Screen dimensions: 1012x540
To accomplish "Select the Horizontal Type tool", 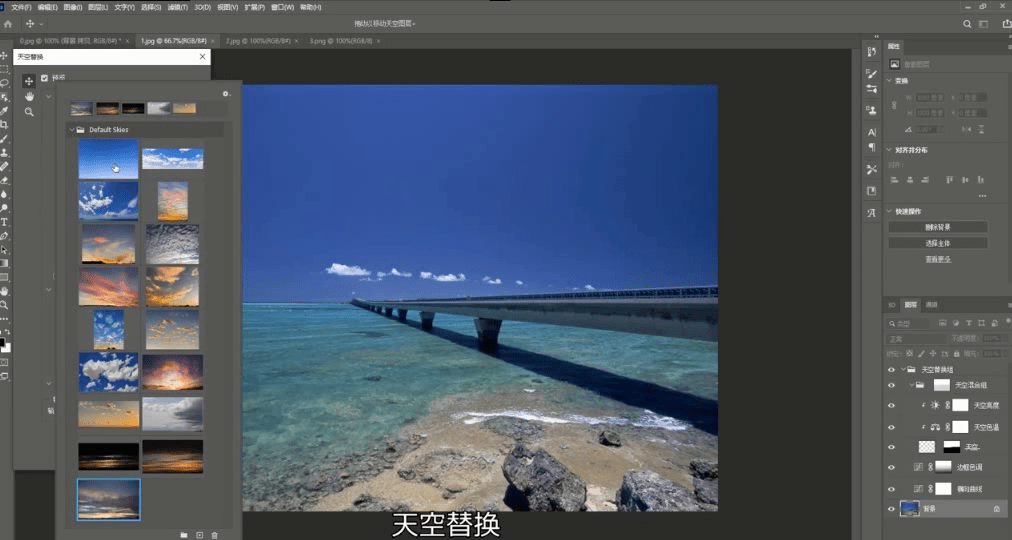I will [x=5, y=222].
